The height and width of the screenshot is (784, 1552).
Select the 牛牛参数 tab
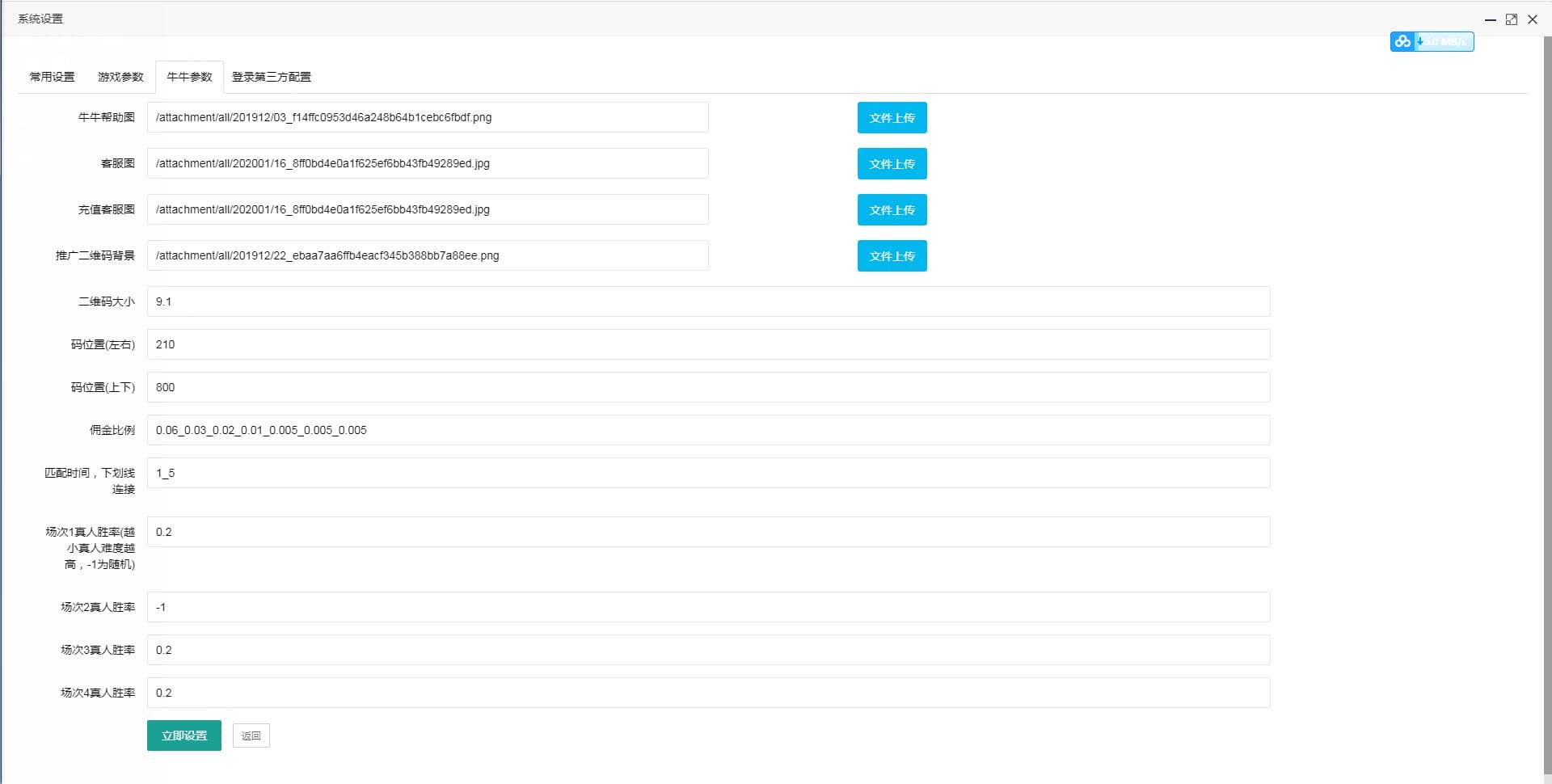coord(189,77)
